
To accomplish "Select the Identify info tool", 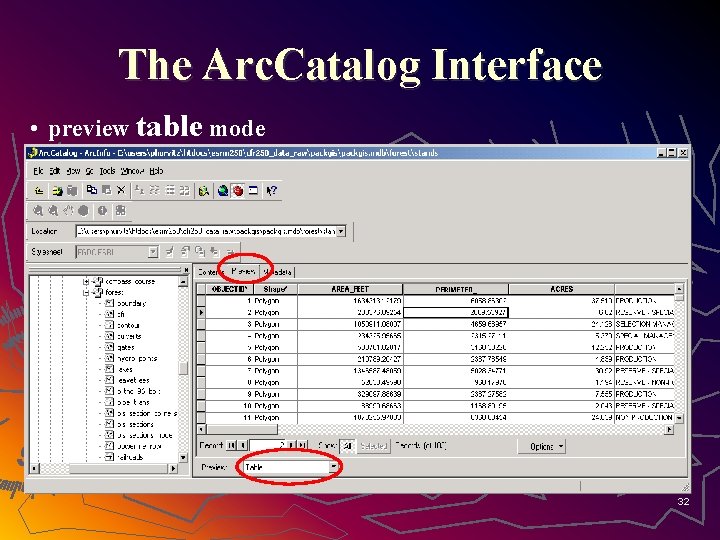I will (x=102, y=211).
